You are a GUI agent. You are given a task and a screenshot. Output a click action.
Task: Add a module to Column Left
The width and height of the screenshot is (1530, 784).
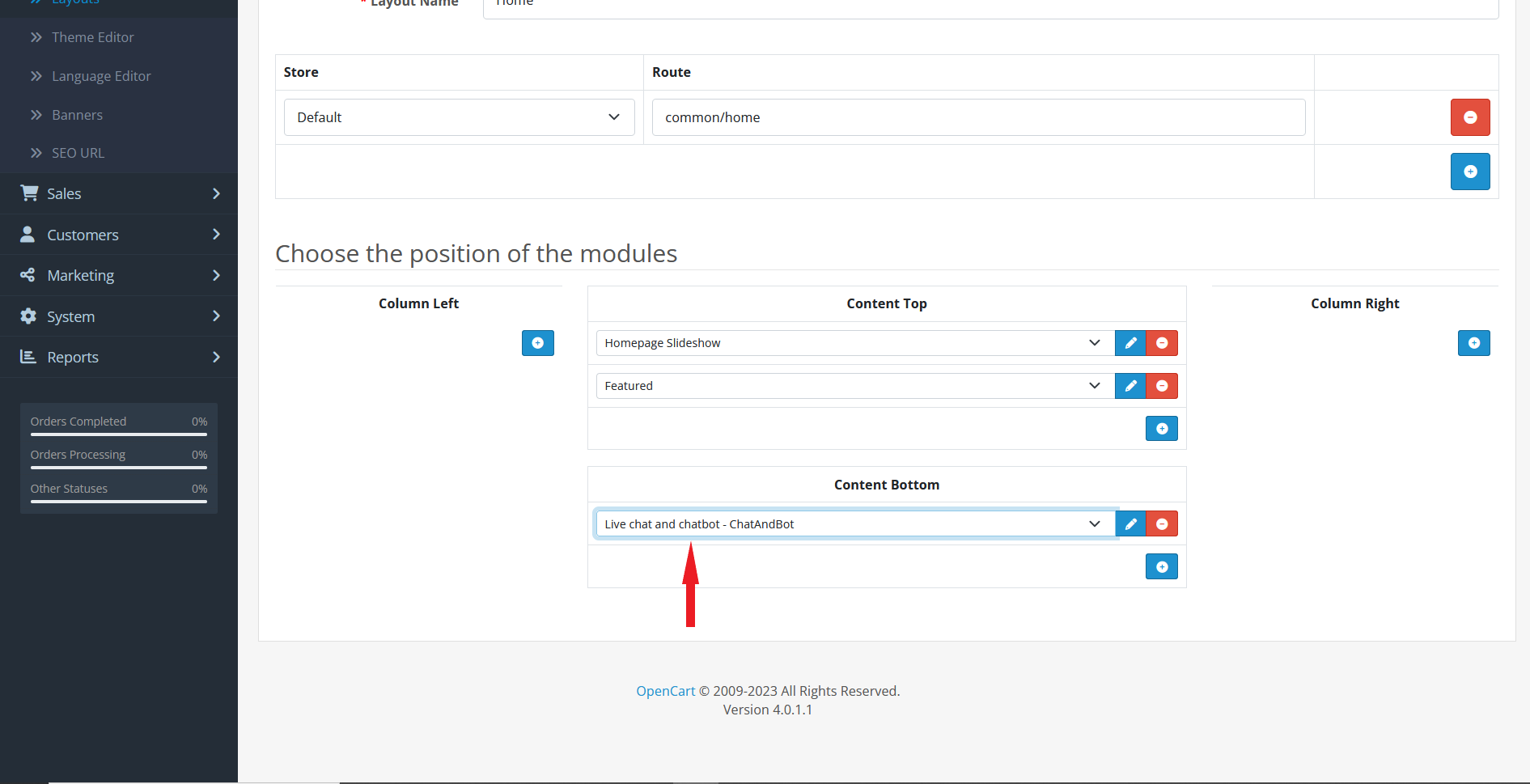(537, 343)
